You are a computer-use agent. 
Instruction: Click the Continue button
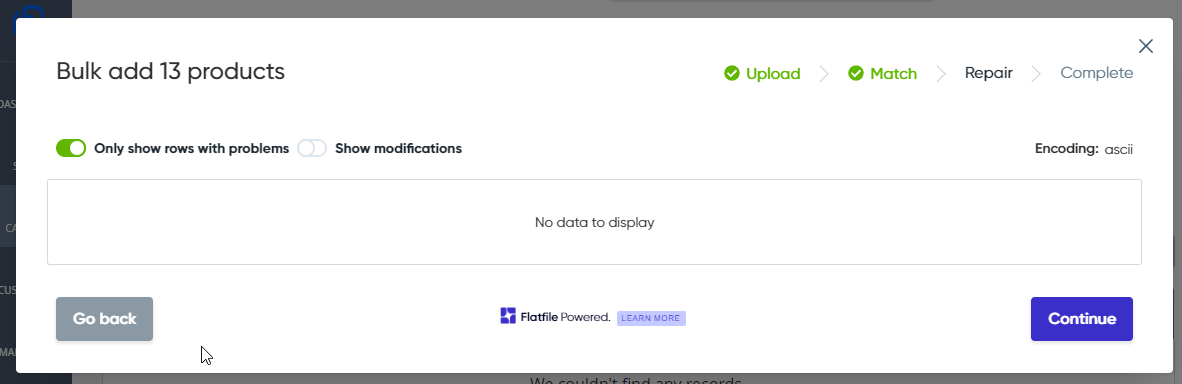[x=1082, y=318]
